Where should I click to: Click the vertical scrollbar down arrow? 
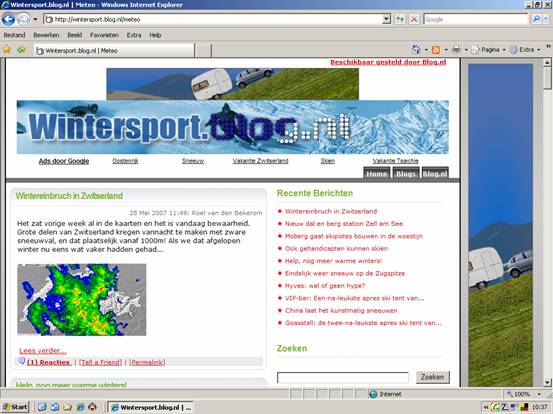pos(547,382)
